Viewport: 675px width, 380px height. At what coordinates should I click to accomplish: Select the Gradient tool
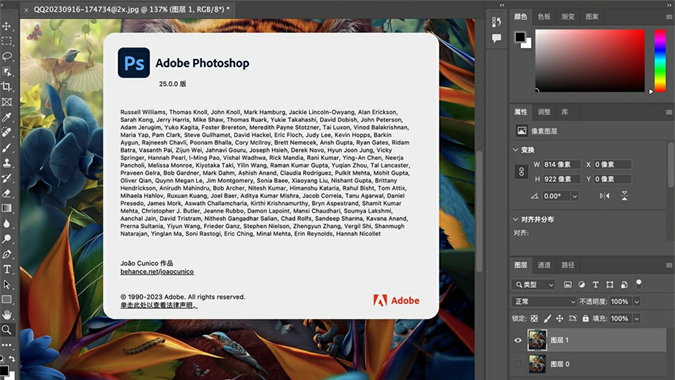[x=7, y=208]
